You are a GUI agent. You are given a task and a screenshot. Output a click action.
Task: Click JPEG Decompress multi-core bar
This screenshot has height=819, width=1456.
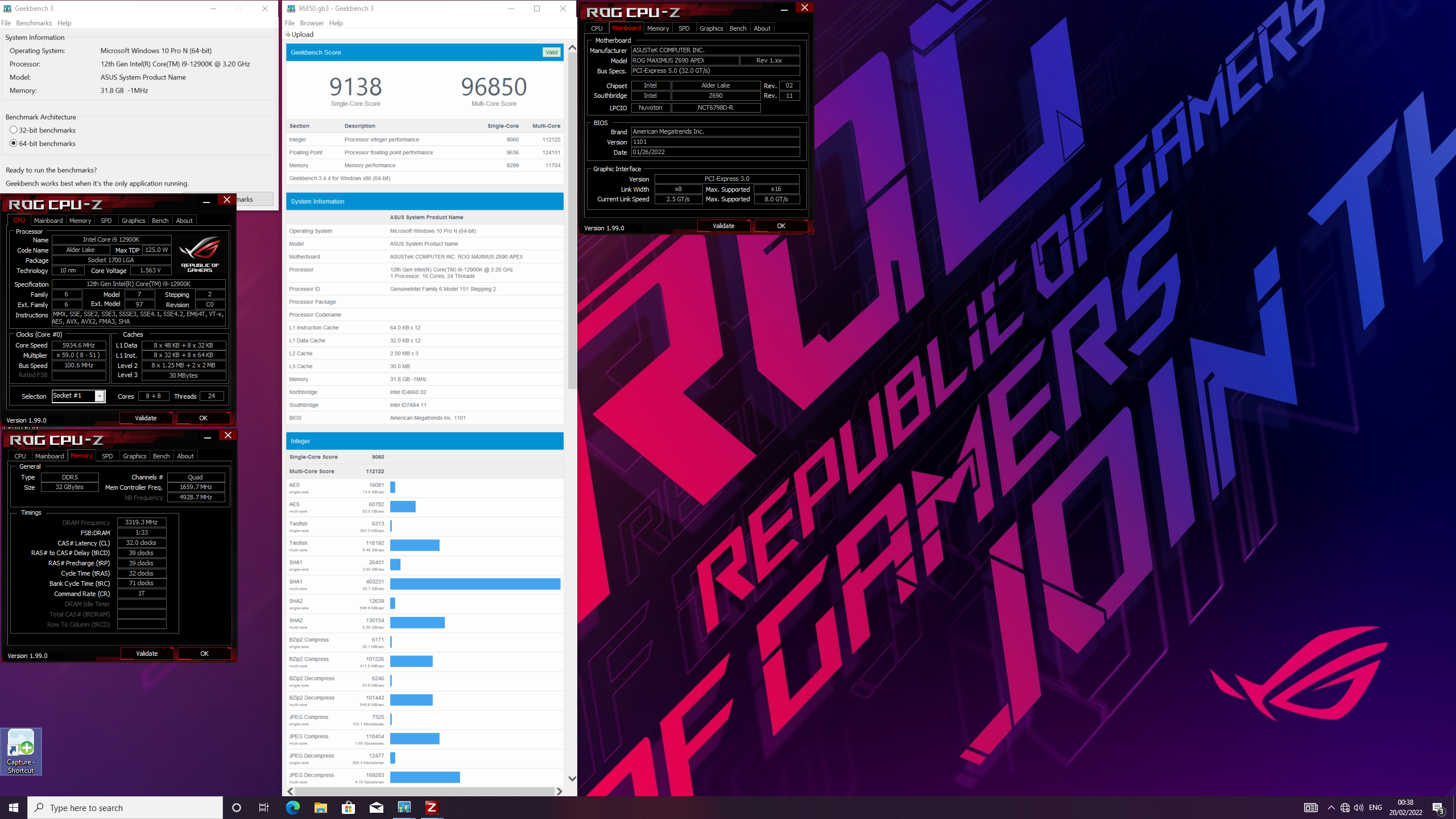click(x=425, y=777)
